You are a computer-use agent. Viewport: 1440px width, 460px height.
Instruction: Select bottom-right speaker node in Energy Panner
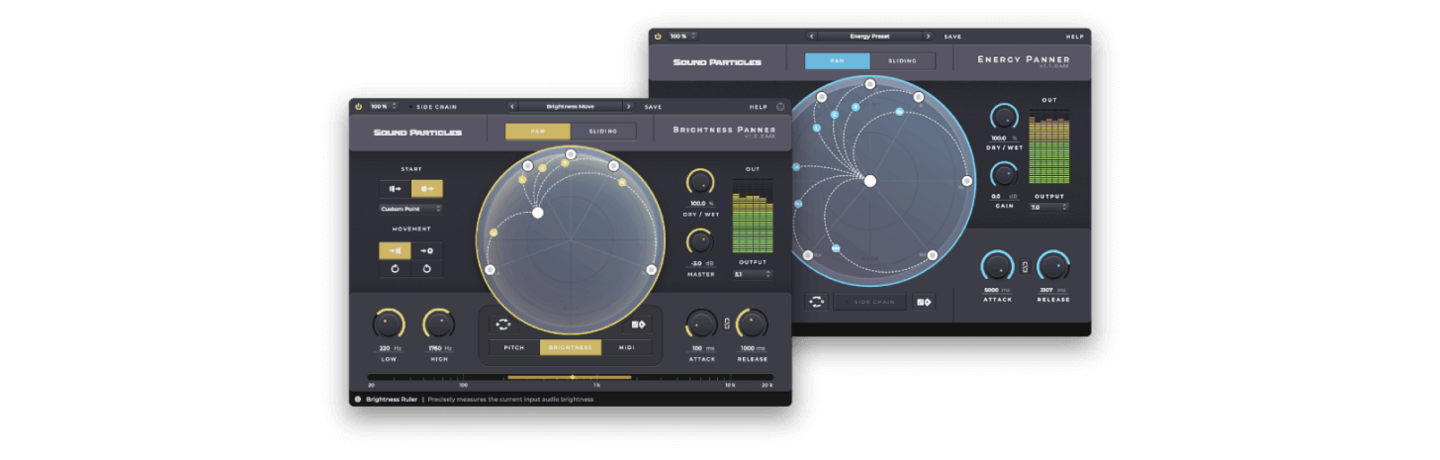coord(933,256)
